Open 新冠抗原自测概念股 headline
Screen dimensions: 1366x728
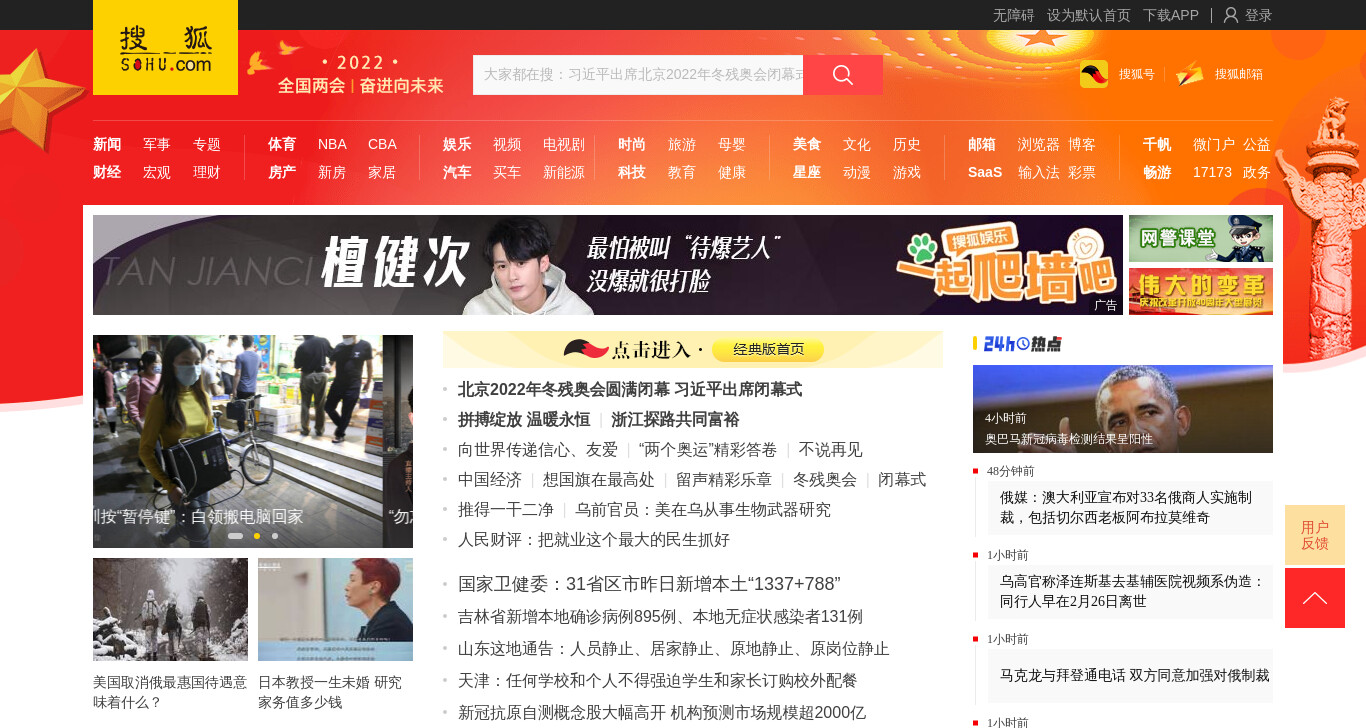point(662,713)
